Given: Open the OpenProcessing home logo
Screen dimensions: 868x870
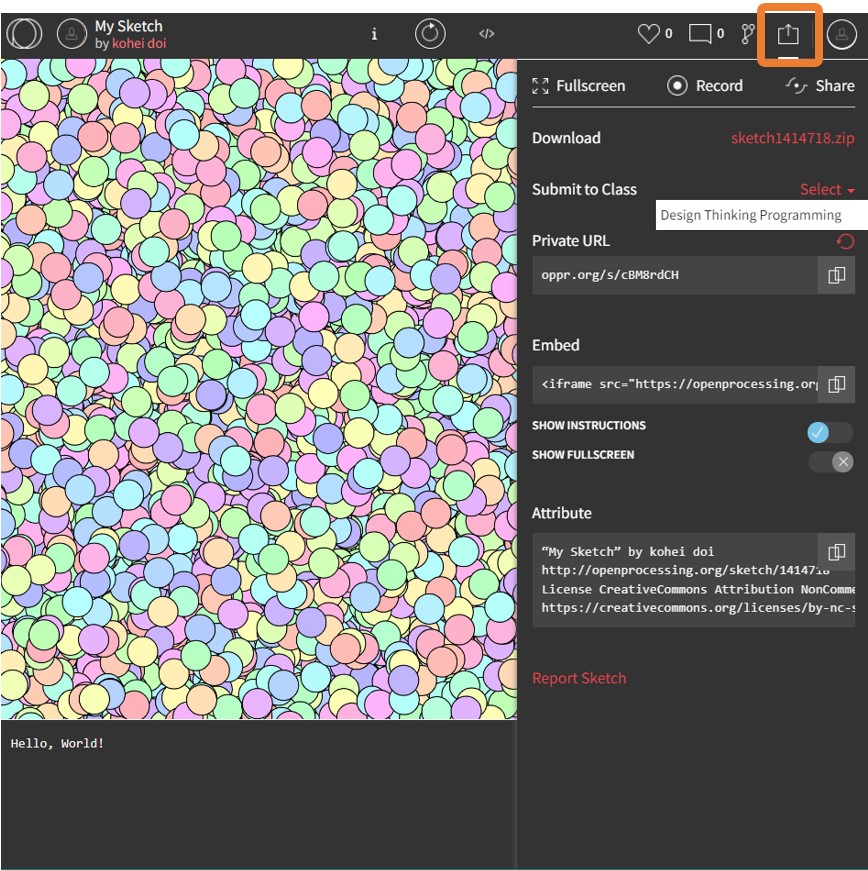Looking at the screenshot, I should 24,33.
